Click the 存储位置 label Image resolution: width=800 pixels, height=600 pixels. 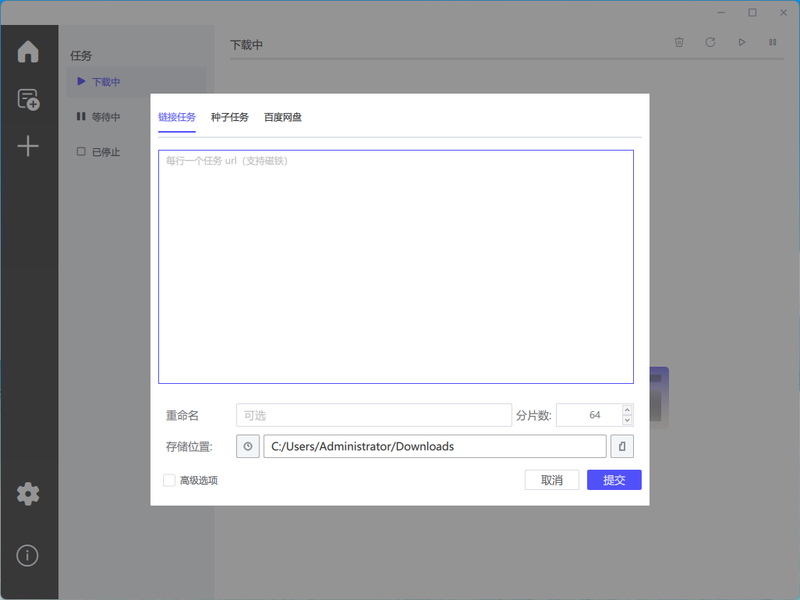click(189, 447)
